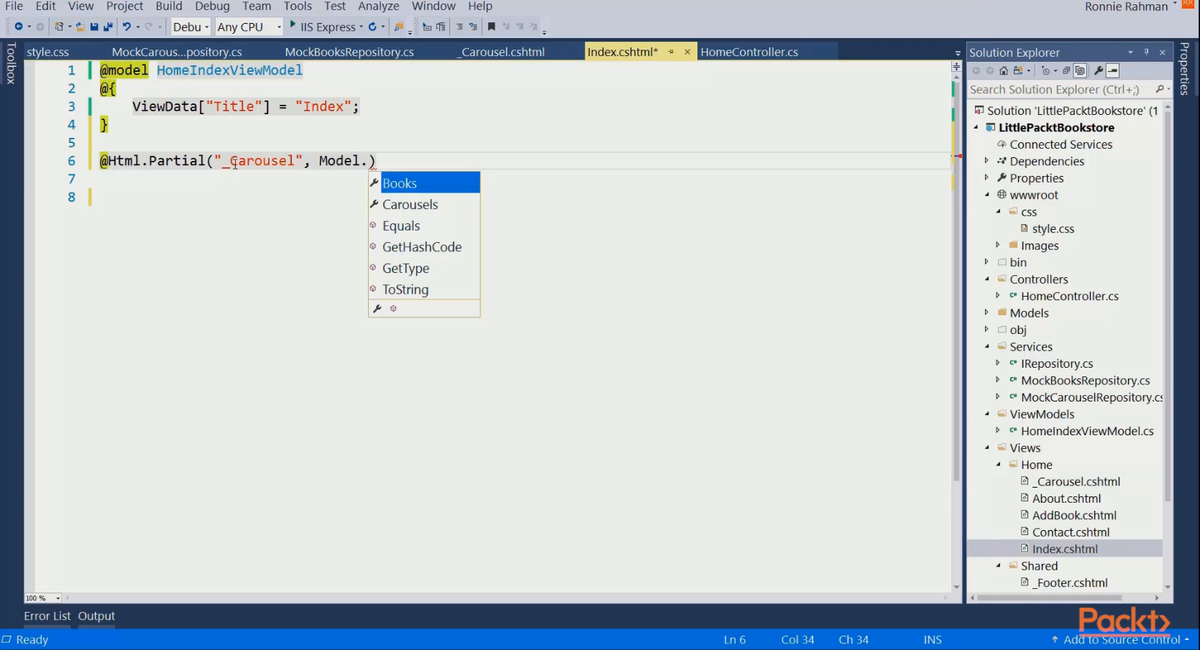Open the Tools menu
1200x650 pixels.
298,6
